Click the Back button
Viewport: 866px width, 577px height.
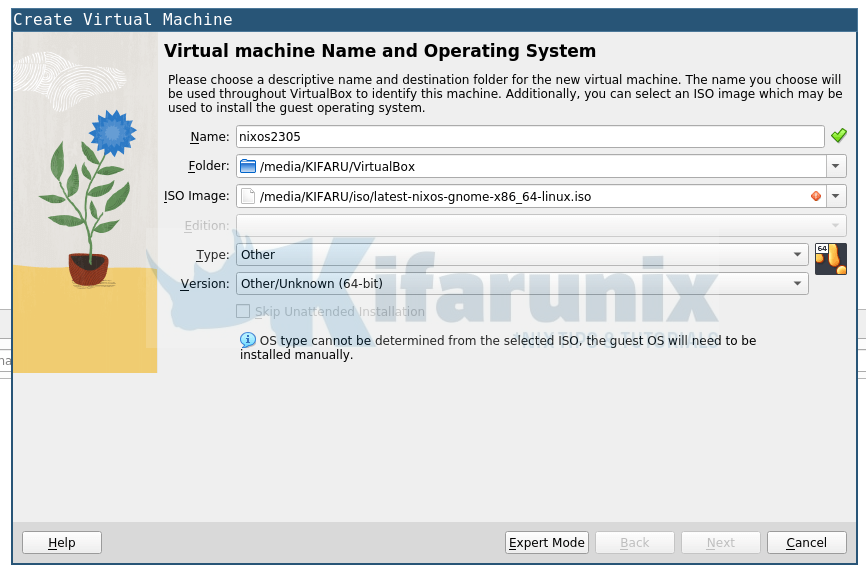(x=635, y=542)
